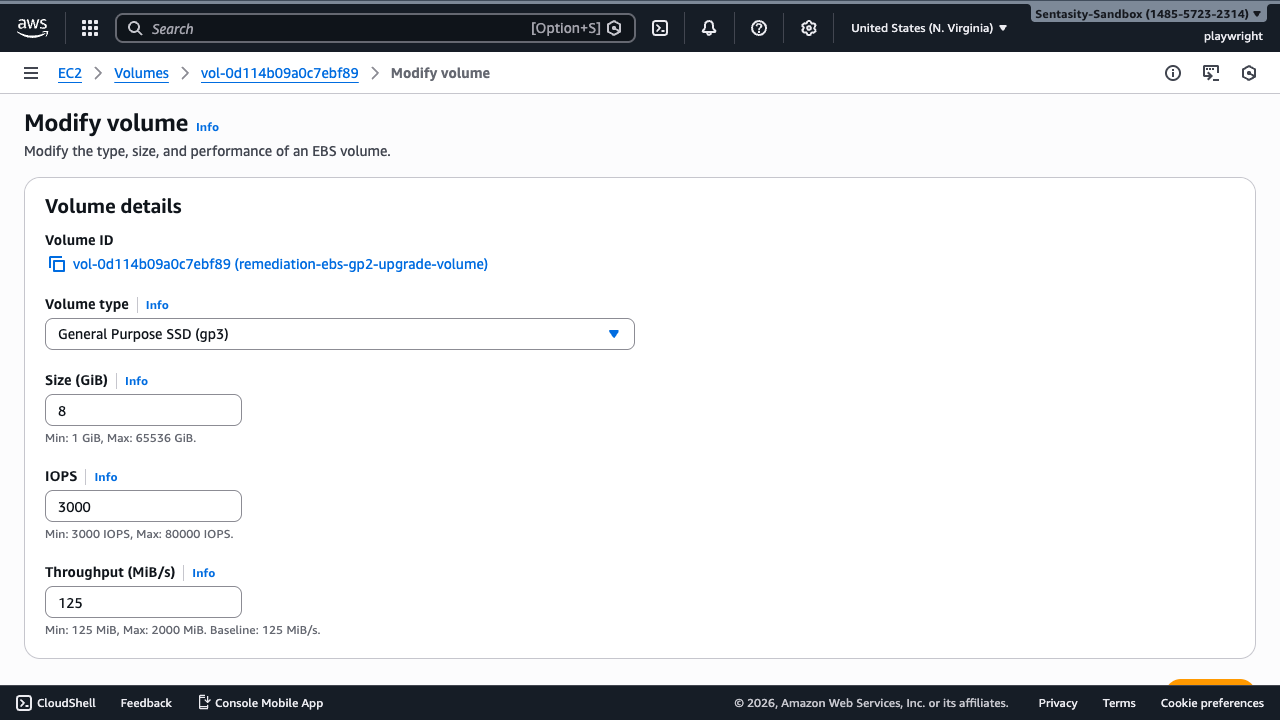Click the Size (GiB) input field
The height and width of the screenshot is (720, 1280).
[143, 410]
